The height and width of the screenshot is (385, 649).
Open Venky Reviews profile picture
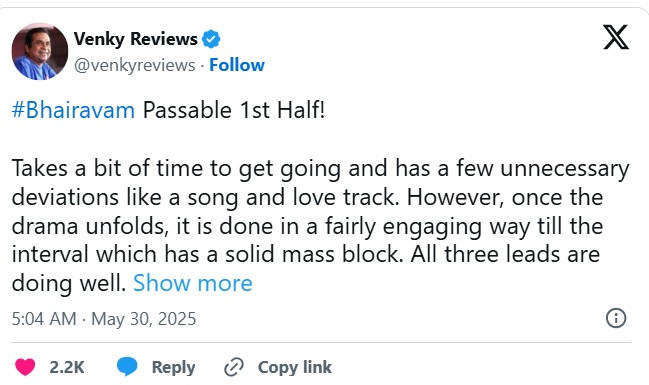click(40, 51)
